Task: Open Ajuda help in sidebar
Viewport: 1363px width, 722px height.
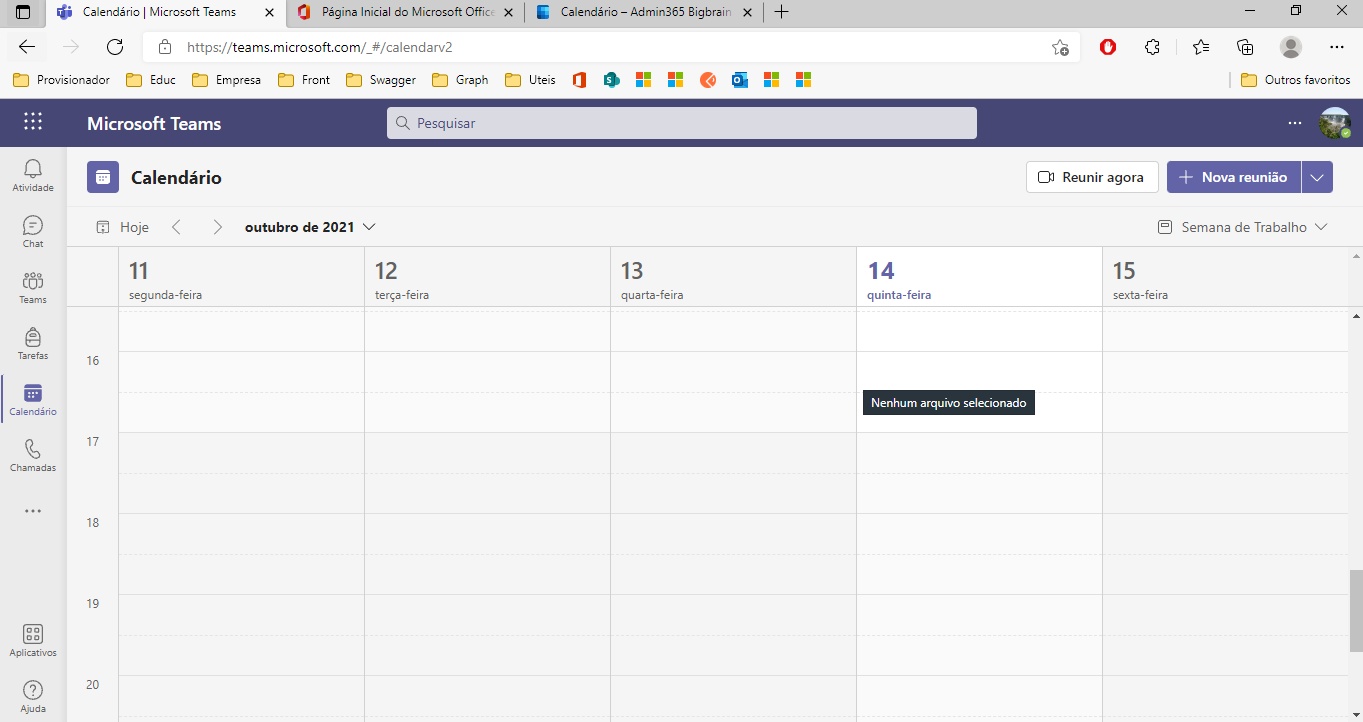Action: pos(33,697)
